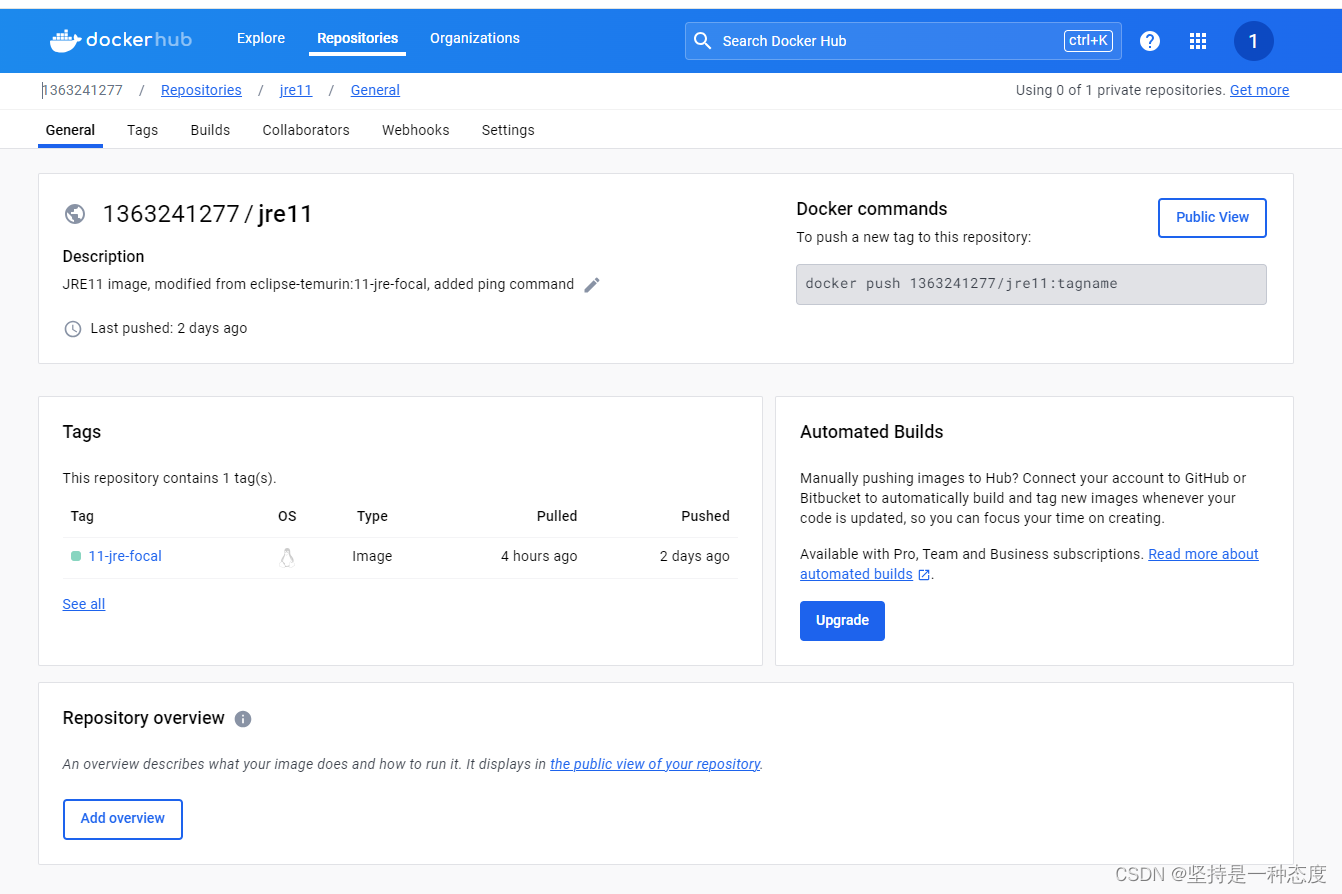This screenshot has width=1342, height=894.
Task: Switch to the Tags tab
Action: point(142,130)
